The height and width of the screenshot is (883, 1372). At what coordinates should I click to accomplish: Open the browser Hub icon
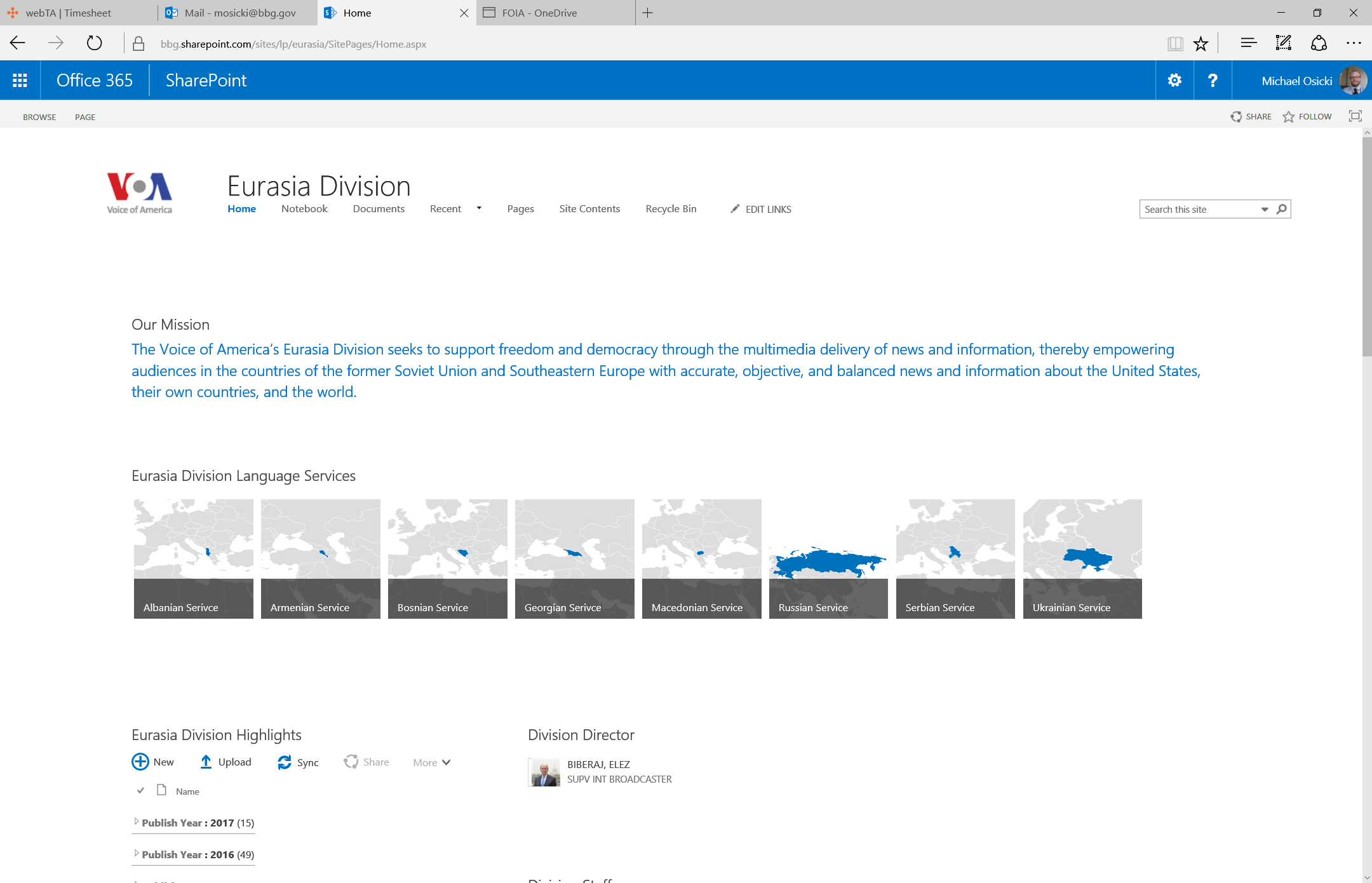[1248, 43]
